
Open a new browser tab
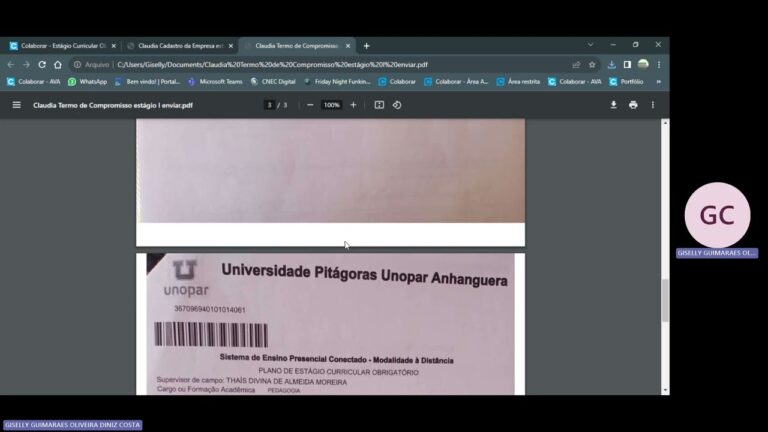pyautogui.click(x=366, y=46)
